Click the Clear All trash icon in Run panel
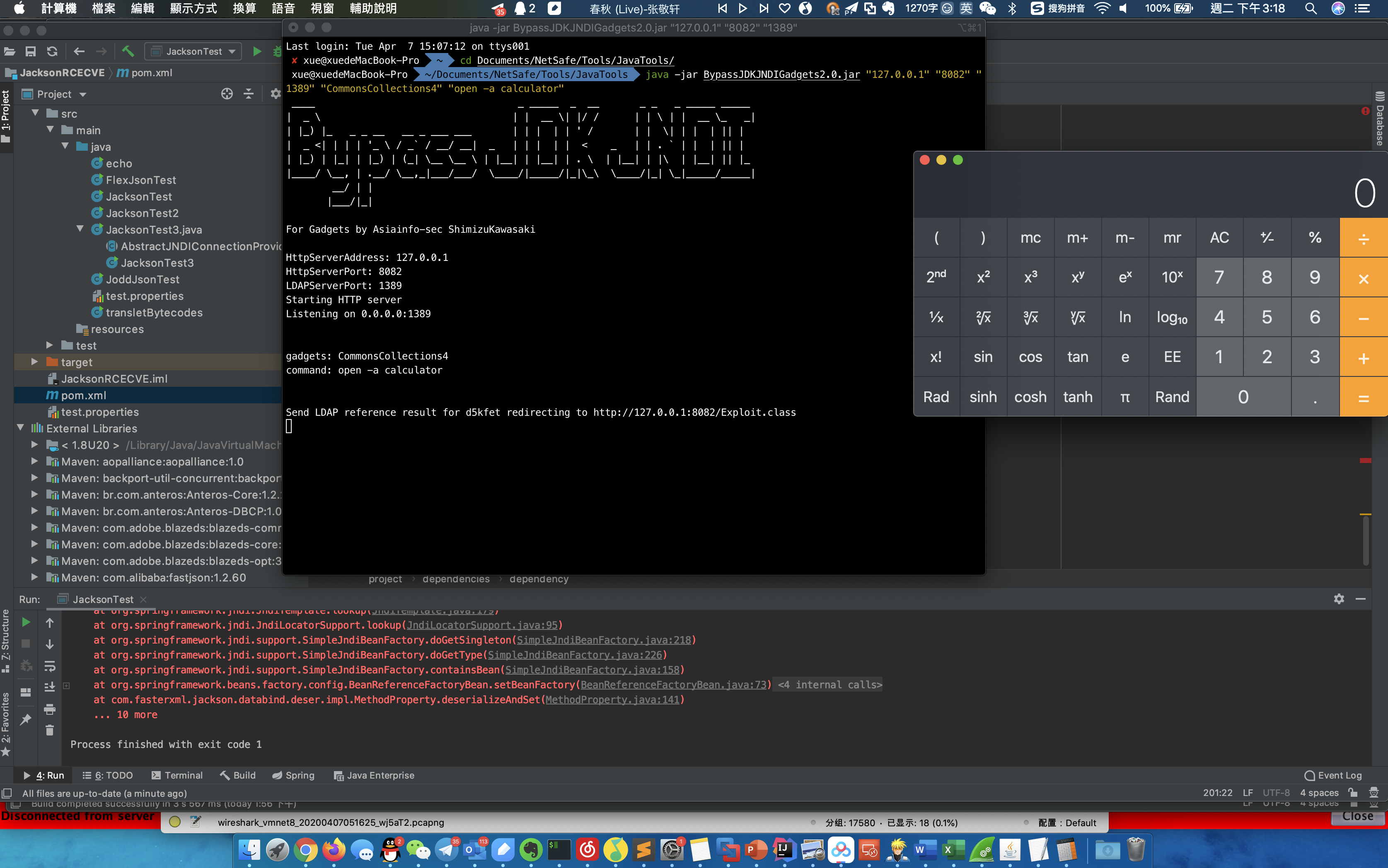The height and width of the screenshot is (868, 1388). pyautogui.click(x=50, y=730)
